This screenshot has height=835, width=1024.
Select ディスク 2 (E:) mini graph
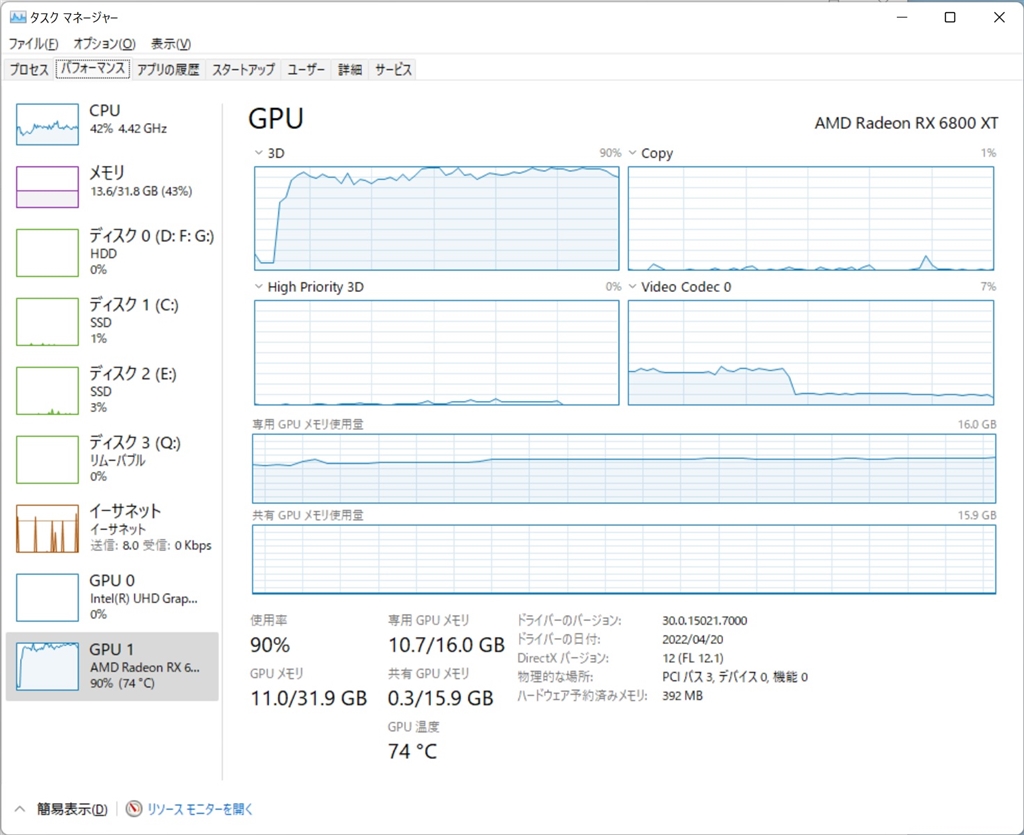(47, 390)
